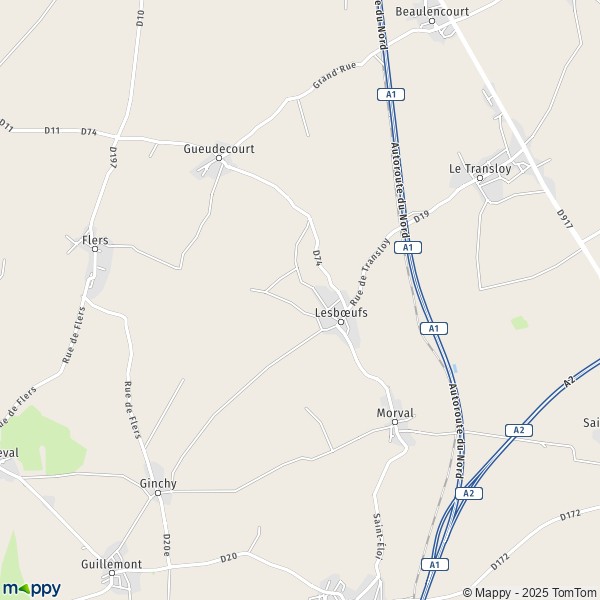Viewport: 600px width, 600px height.
Task: Click the green park area near Flers road
Action: point(42,440)
